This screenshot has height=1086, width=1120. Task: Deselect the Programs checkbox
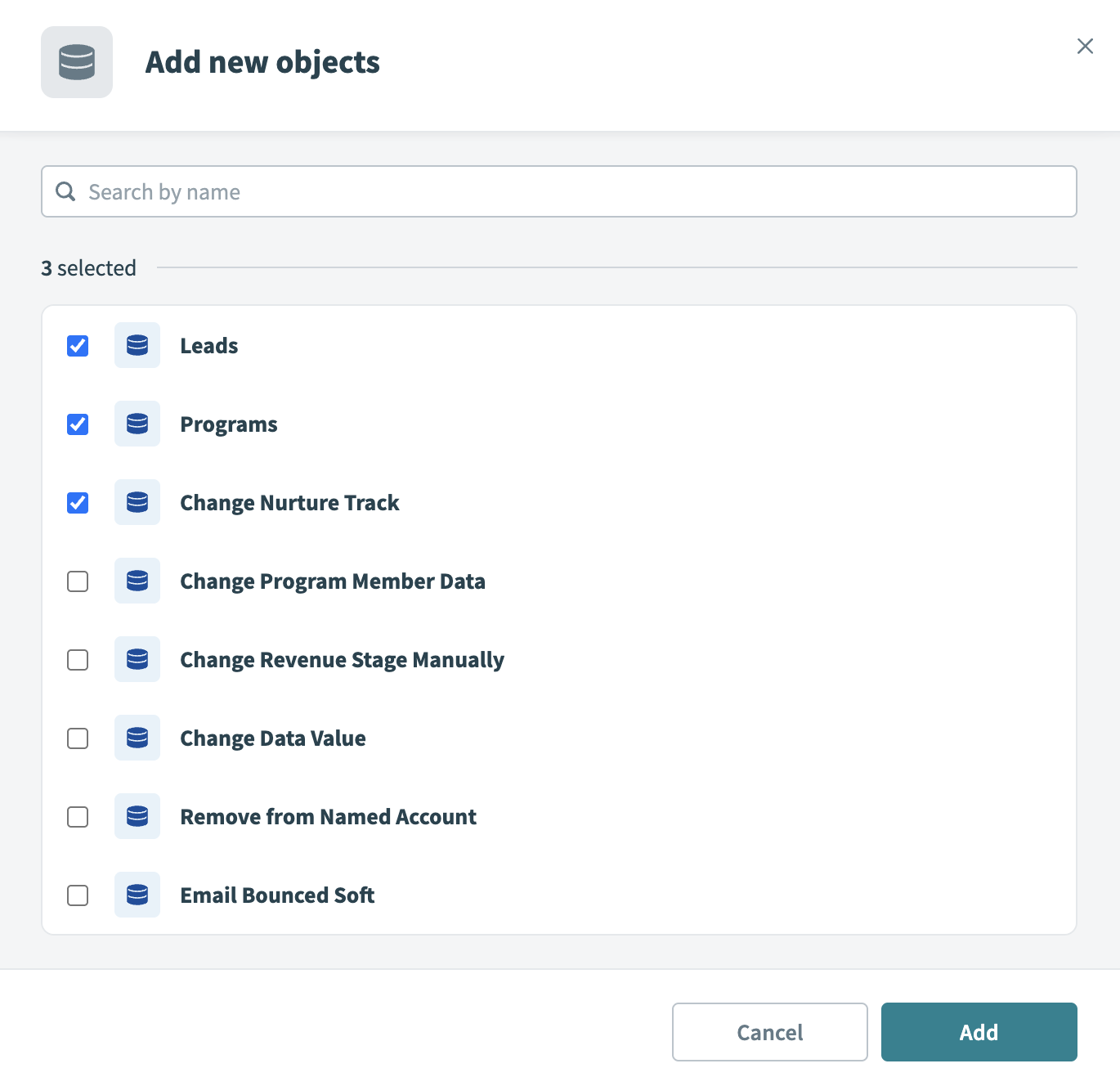pyautogui.click(x=78, y=424)
